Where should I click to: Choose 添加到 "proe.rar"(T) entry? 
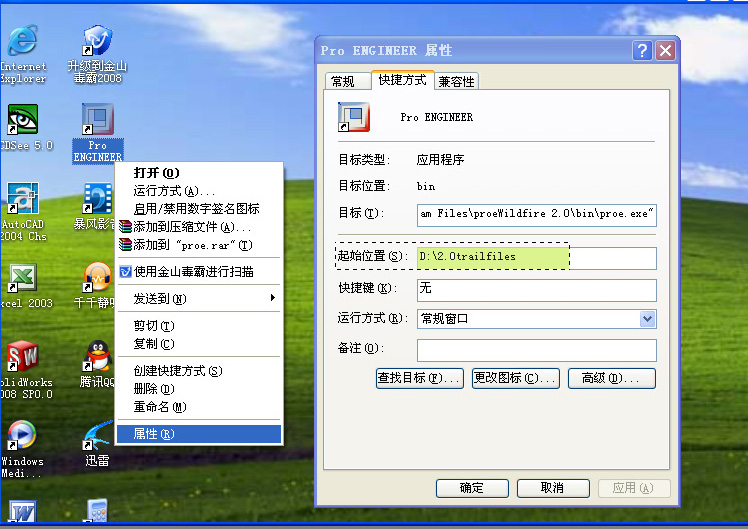tap(199, 245)
